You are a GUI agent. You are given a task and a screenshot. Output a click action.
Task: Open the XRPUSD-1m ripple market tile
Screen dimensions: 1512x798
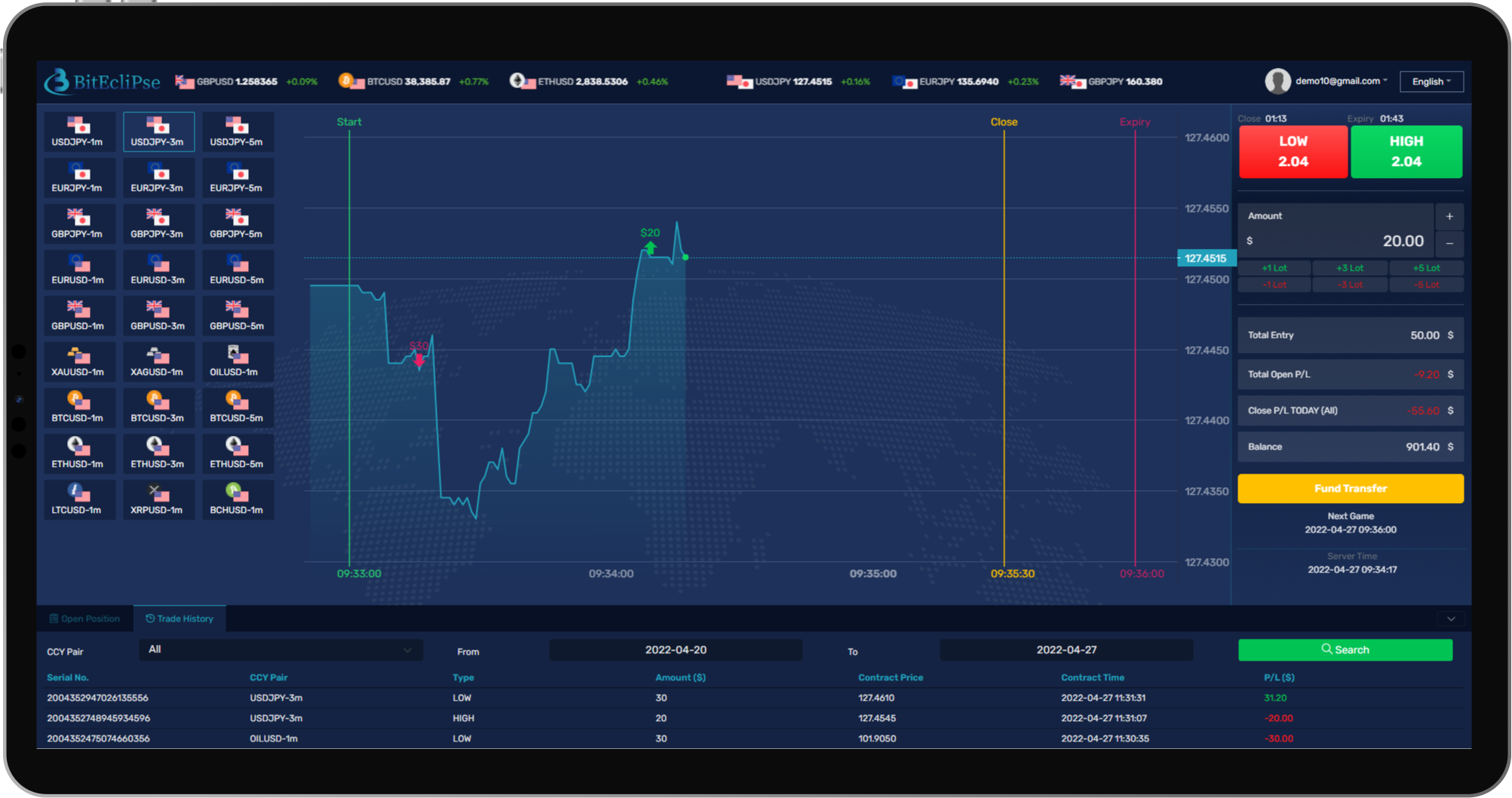(158, 499)
